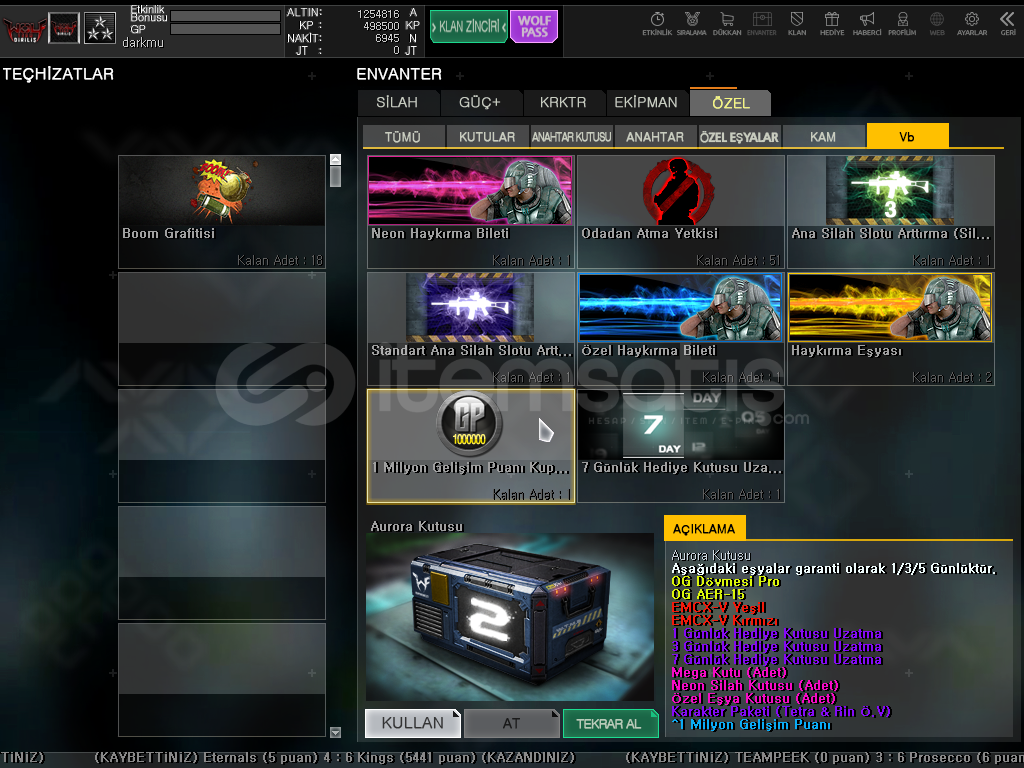Select the KAM sub-tab

(823, 136)
